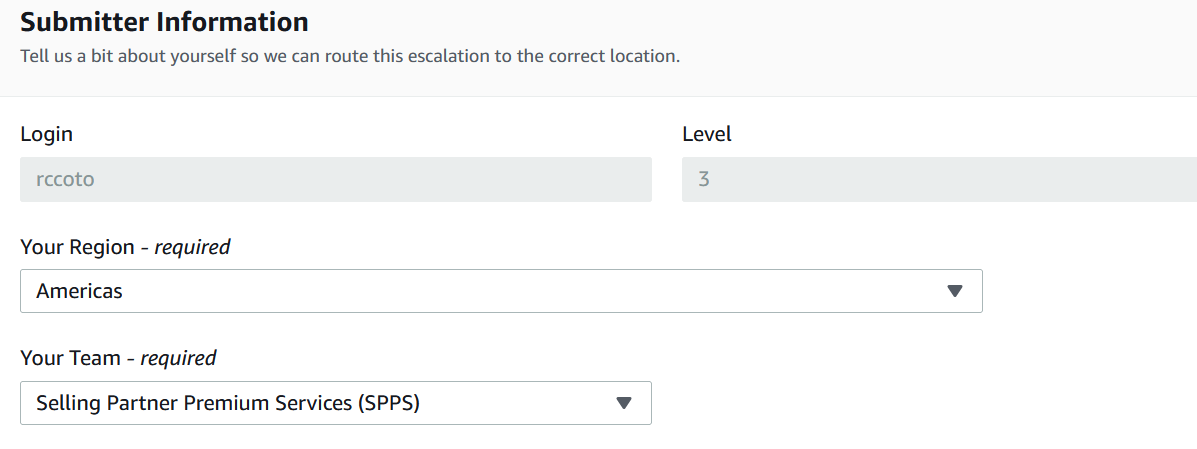Screen dimensions: 1197x449
Task: Click the Your Region dropdown arrow icon
Action: [x=954, y=291]
